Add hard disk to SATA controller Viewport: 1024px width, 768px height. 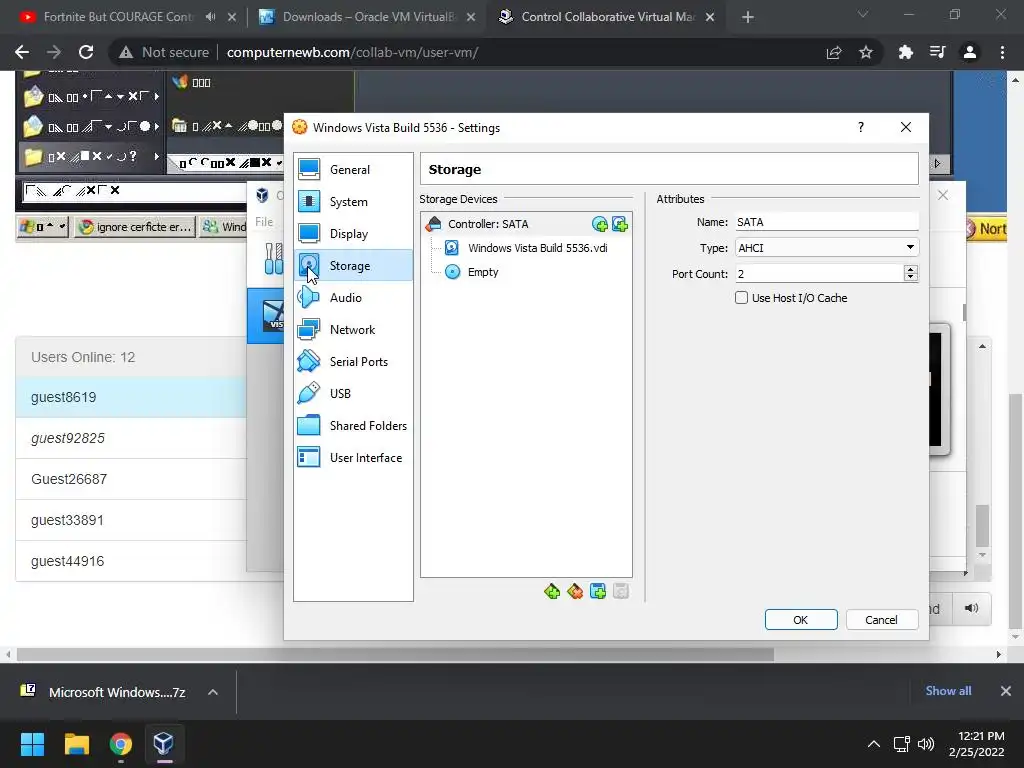(620, 225)
